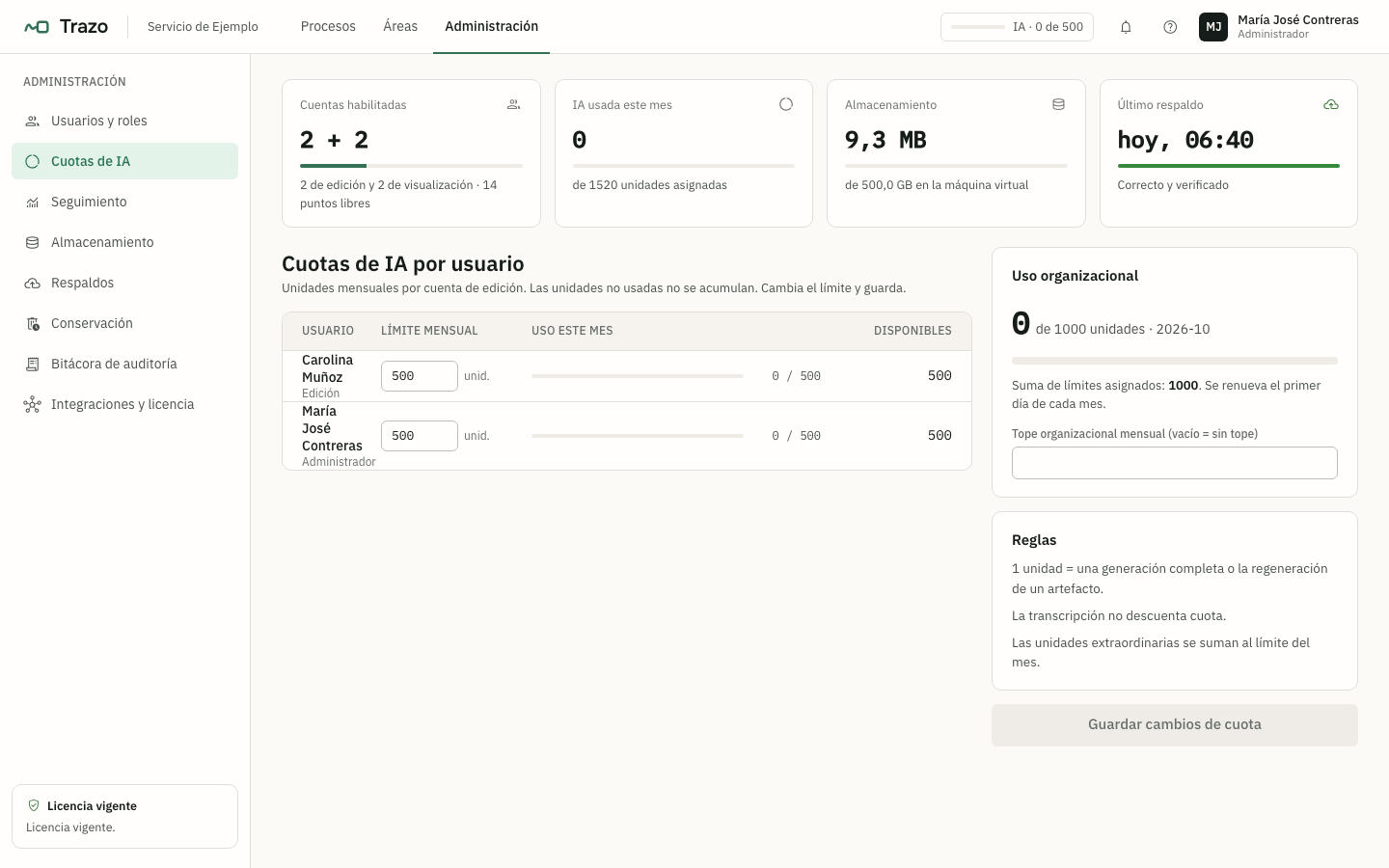Click the people icon in Cuentas habilitadas card
The image size is (1389, 868).
pyautogui.click(x=514, y=104)
